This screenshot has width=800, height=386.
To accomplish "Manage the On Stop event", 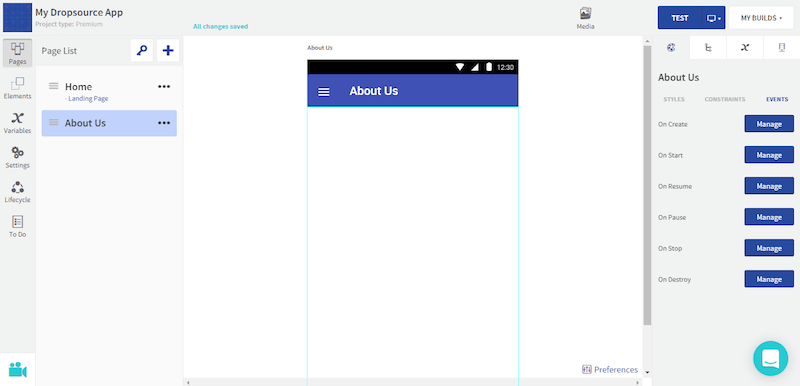I will (769, 248).
